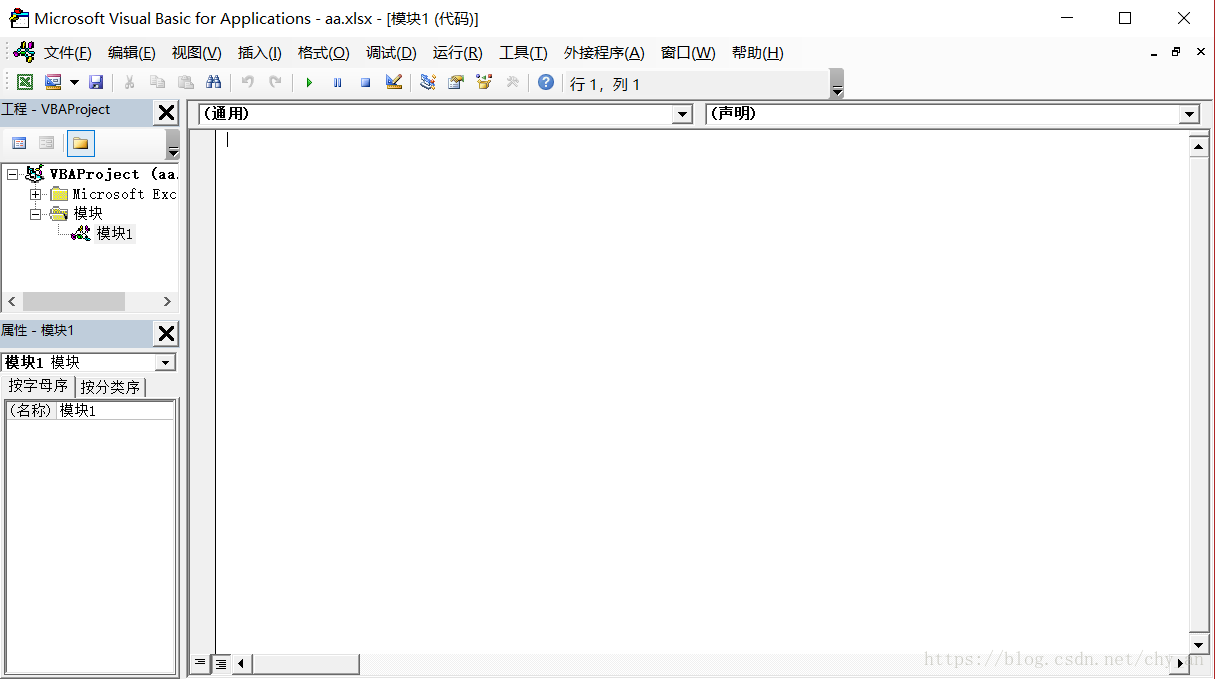This screenshot has width=1215, height=679.
Task: Click View Code icon in project panel
Action: [x=19, y=143]
